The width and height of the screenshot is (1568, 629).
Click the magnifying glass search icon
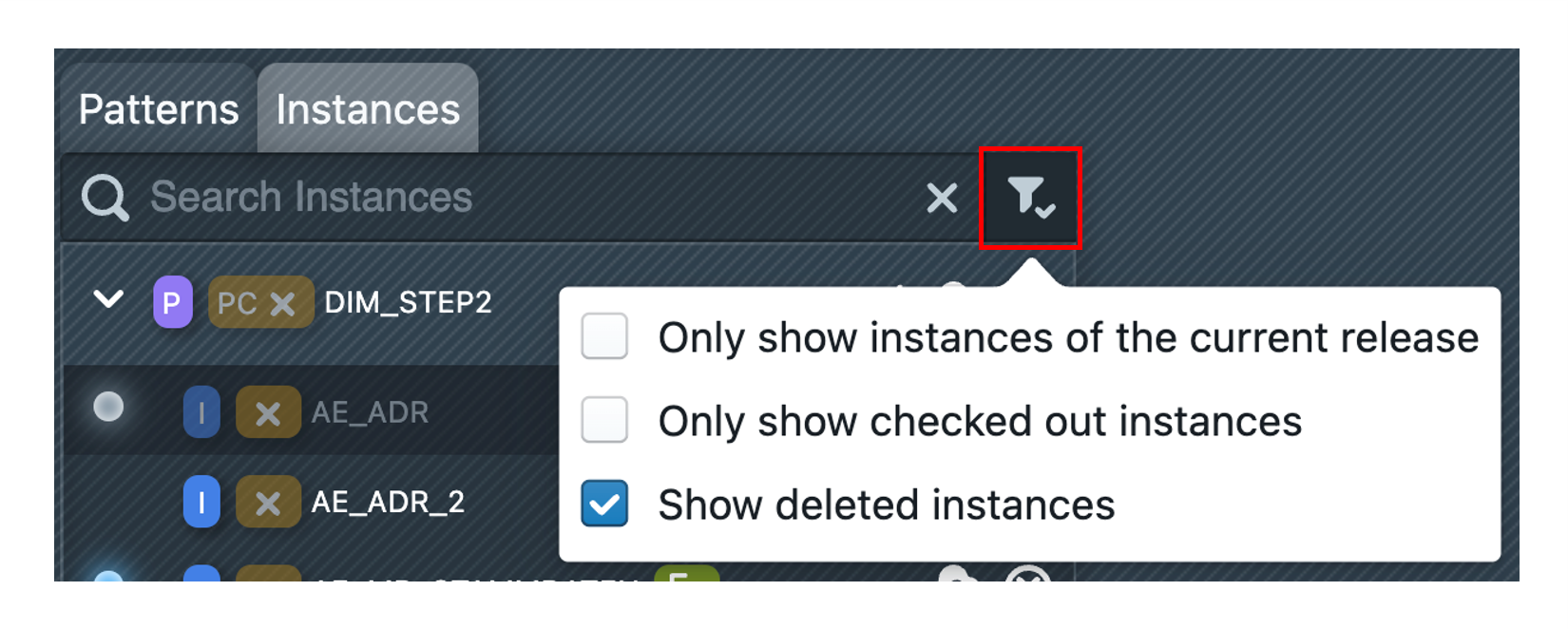pos(105,198)
